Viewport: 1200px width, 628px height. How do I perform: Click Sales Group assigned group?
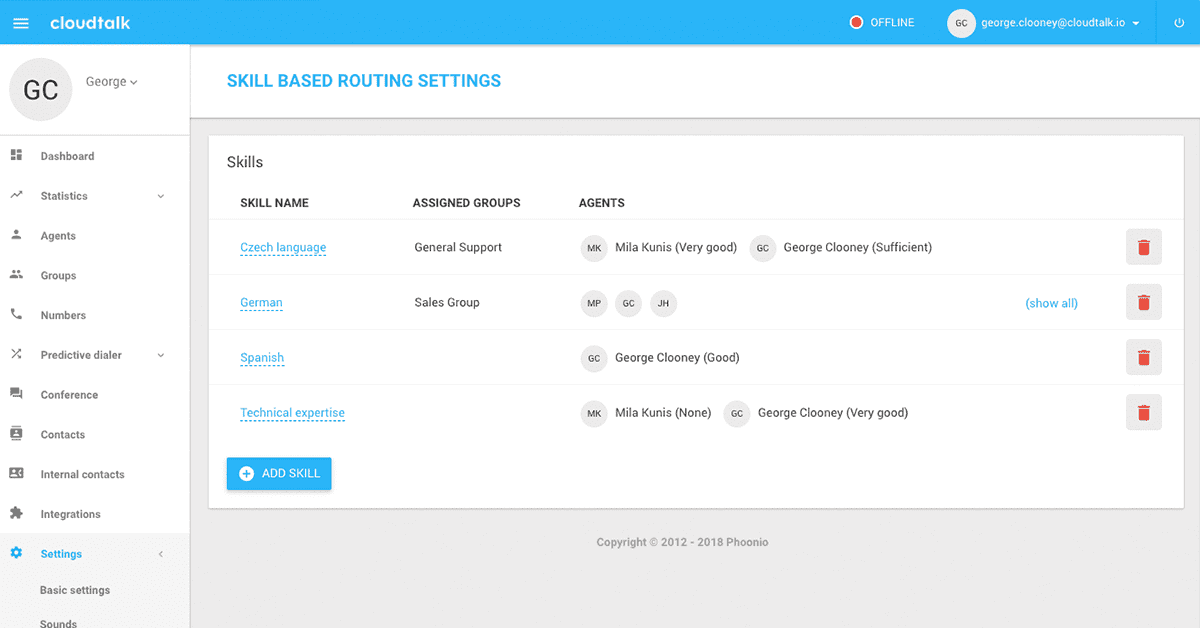[447, 302]
